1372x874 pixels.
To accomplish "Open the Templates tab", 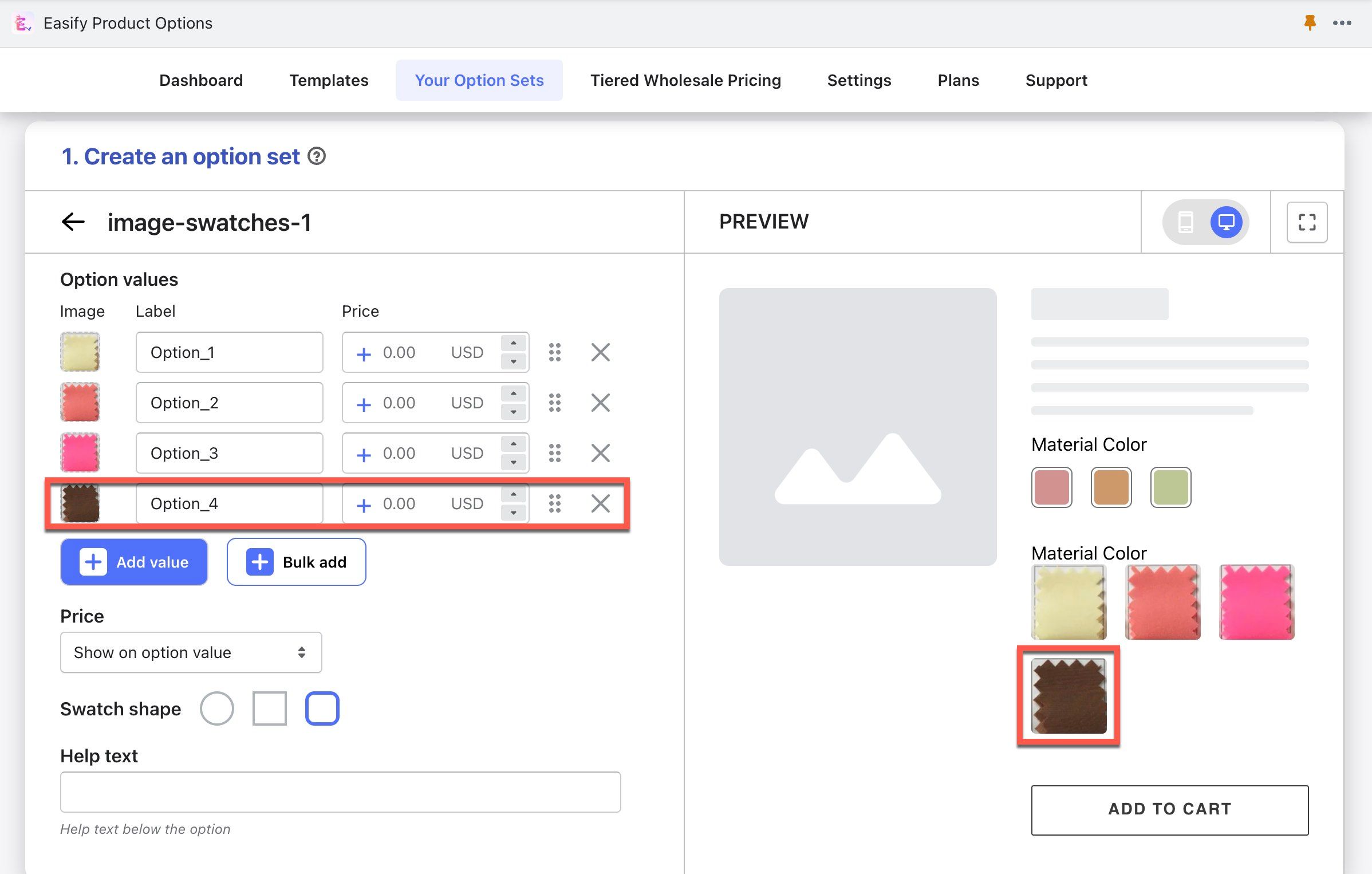I will 329,80.
